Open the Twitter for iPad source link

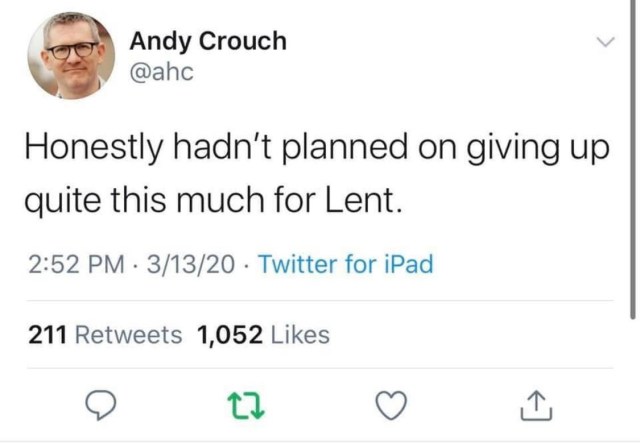345,265
